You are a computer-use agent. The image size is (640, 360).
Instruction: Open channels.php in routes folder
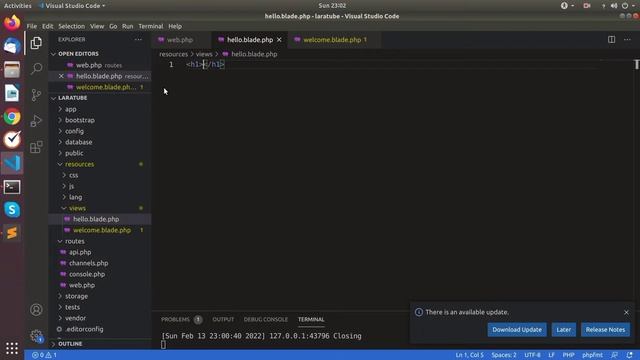click(89, 263)
